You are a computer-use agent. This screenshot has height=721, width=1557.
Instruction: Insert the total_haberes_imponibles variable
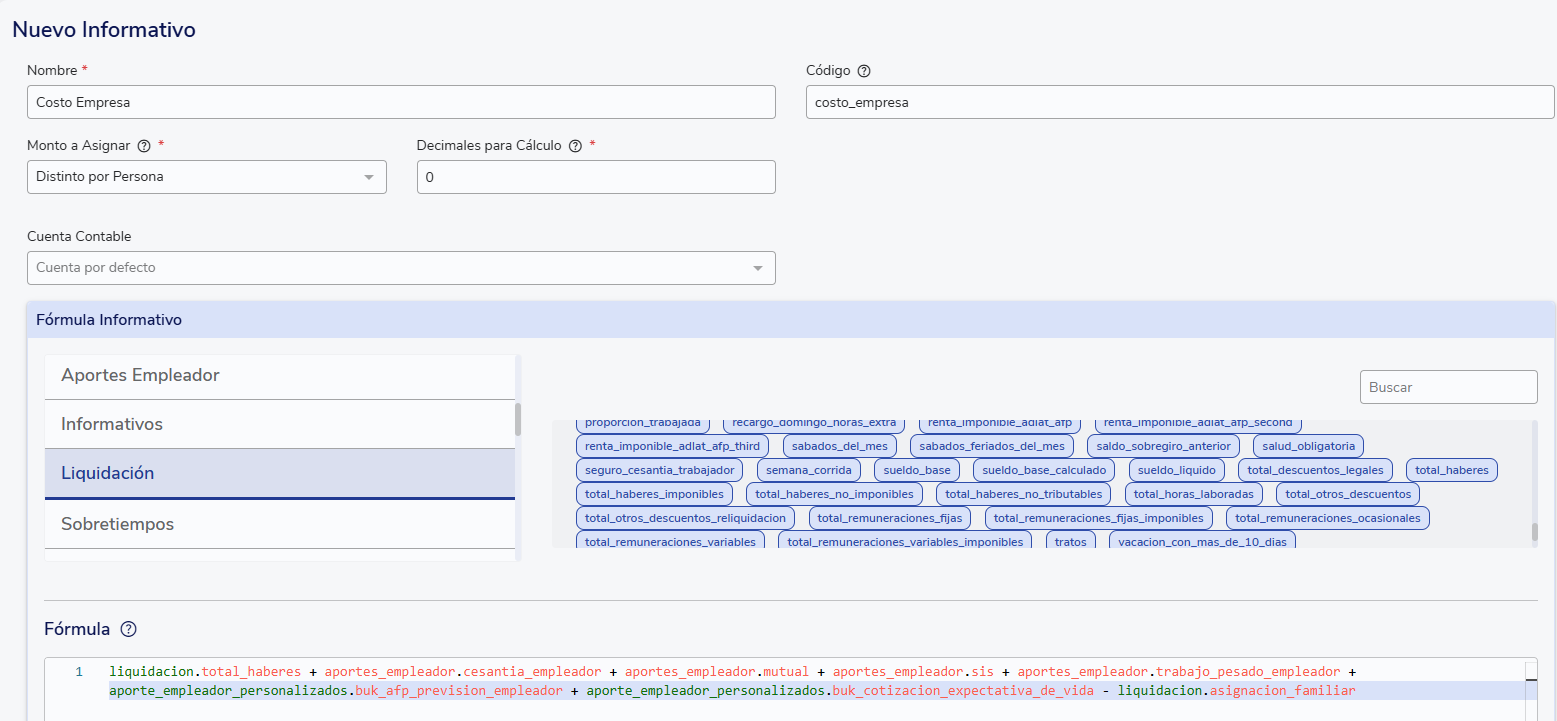click(x=654, y=494)
